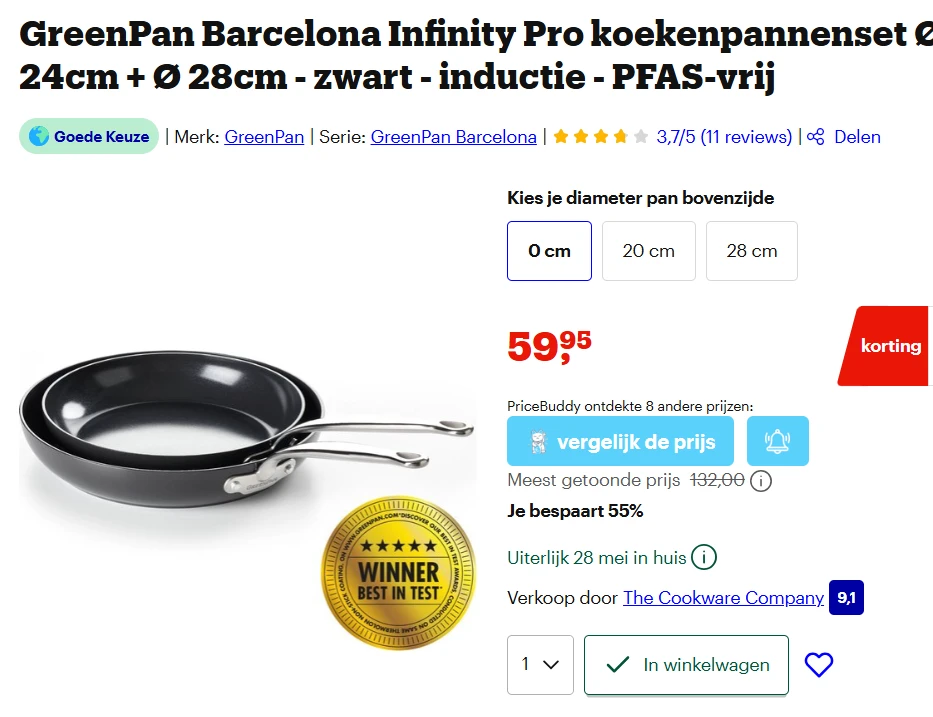Screen dimensions: 933x717
Task: Click the Winner Best in Test gold badge
Action: [x=398, y=573]
